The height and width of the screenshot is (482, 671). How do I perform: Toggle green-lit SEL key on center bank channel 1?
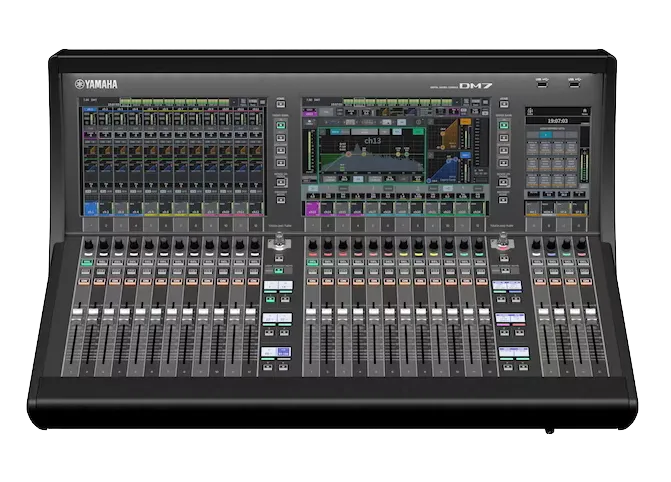point(312,262)
